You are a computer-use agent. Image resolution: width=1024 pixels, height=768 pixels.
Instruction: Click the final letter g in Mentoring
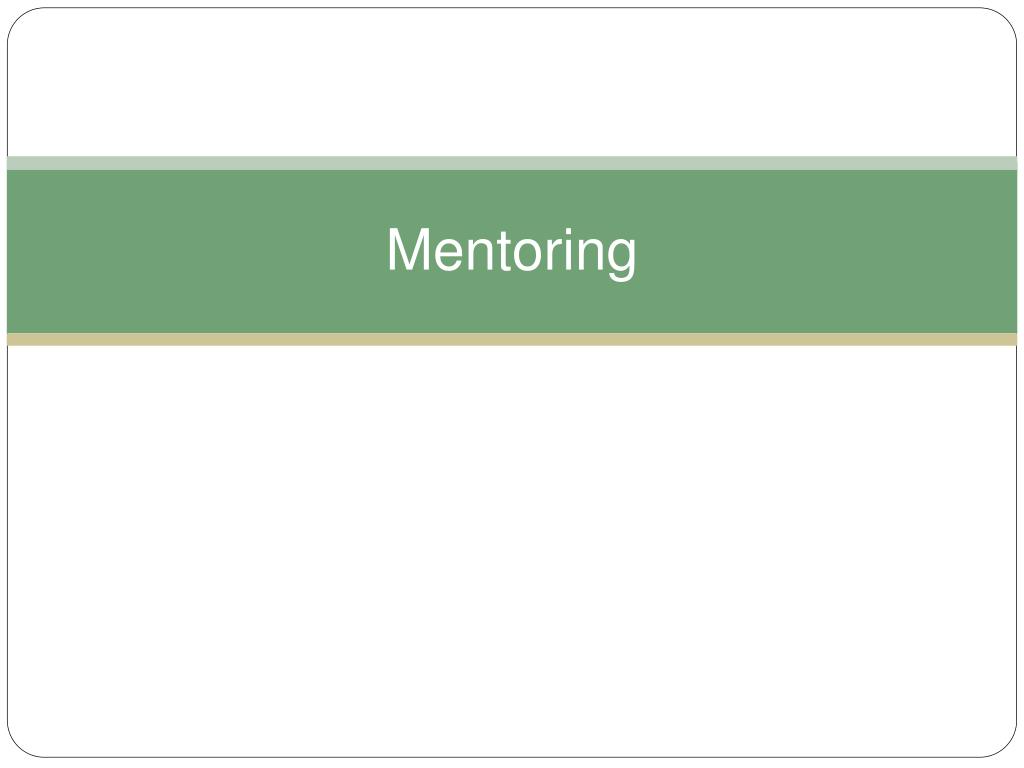click(x=621, y=260)
